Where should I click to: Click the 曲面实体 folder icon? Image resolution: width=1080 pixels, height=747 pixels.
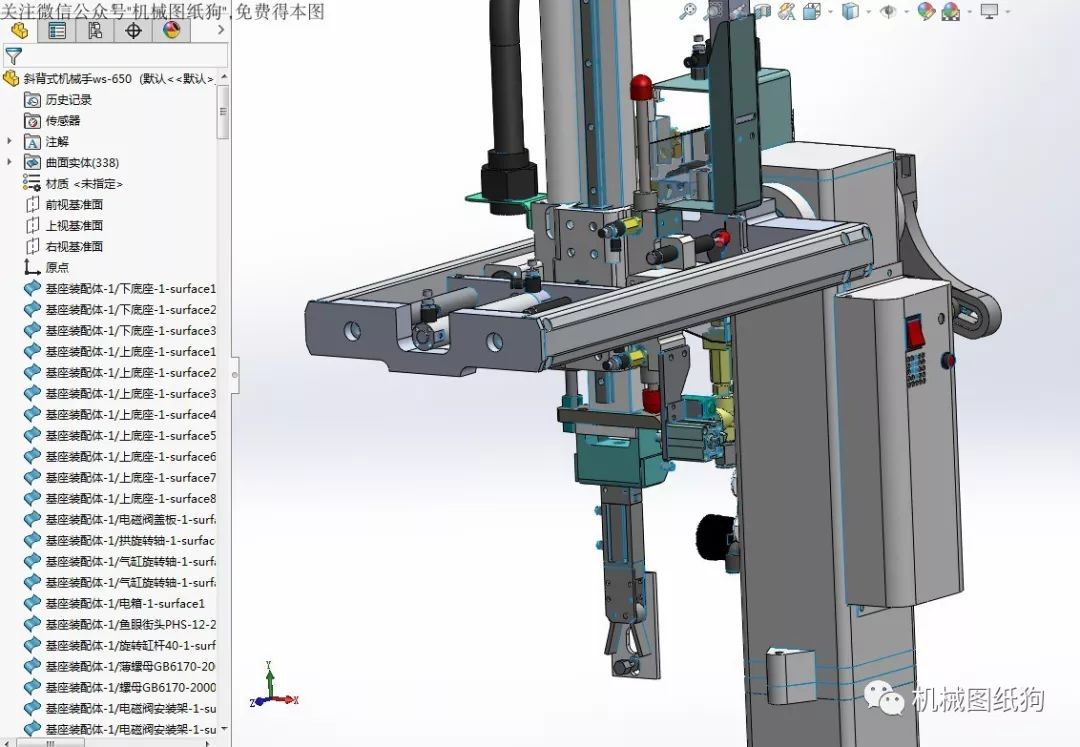point(32,162)
